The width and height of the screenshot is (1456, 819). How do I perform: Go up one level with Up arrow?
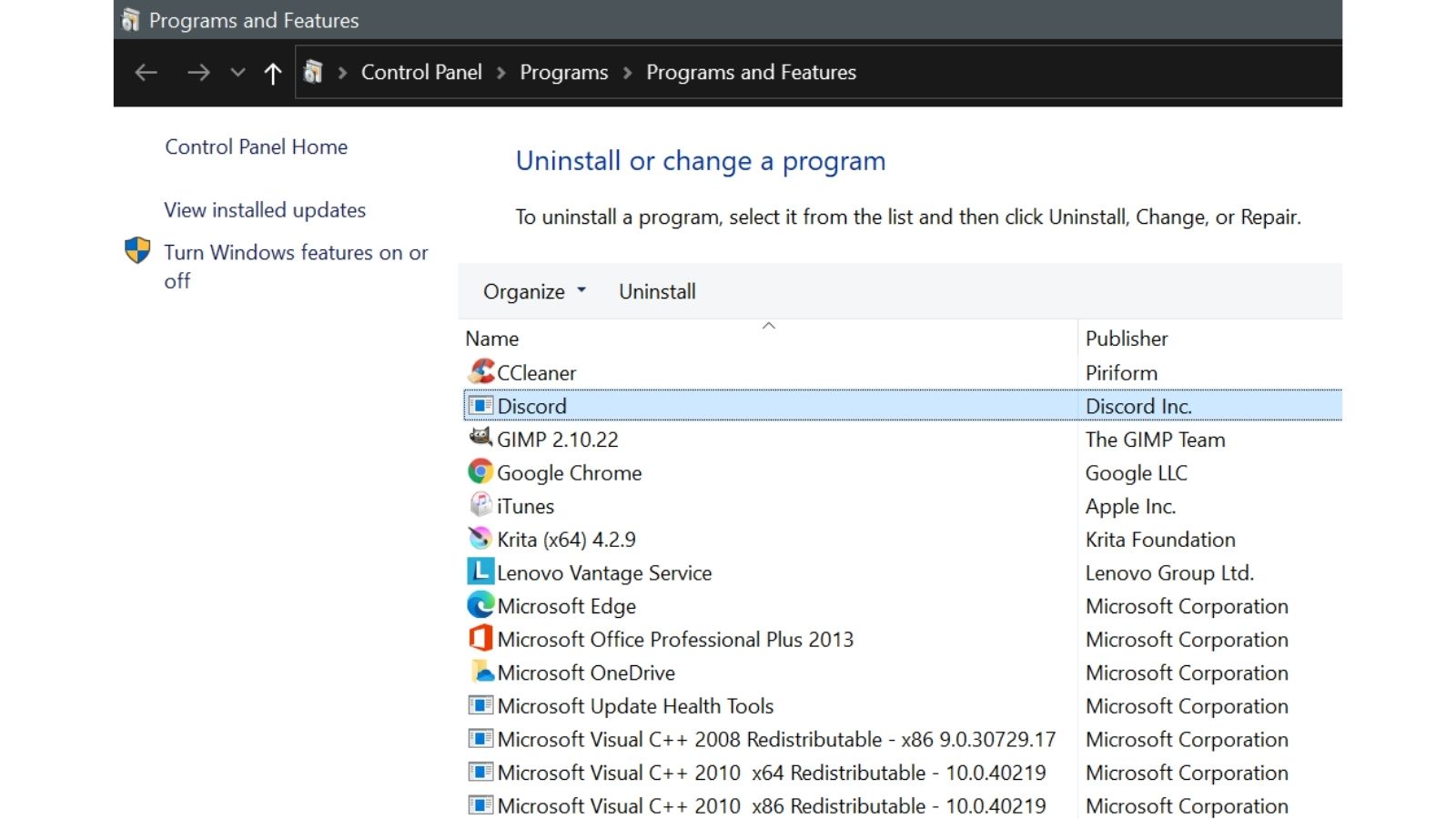click(x=272, y=73)
